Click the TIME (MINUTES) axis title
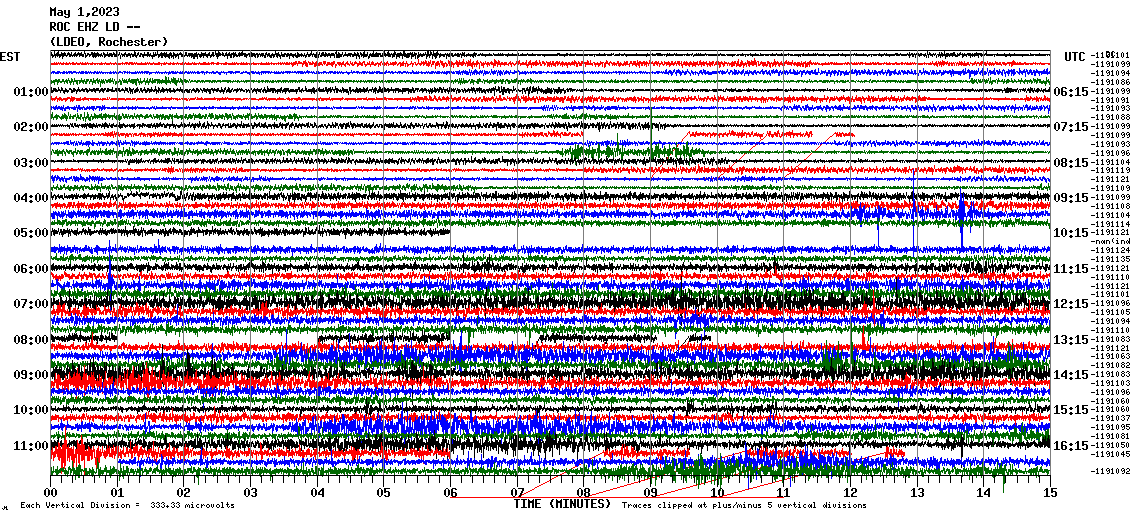The height and width of the screenshot is (519, 1130). (562, 505)
